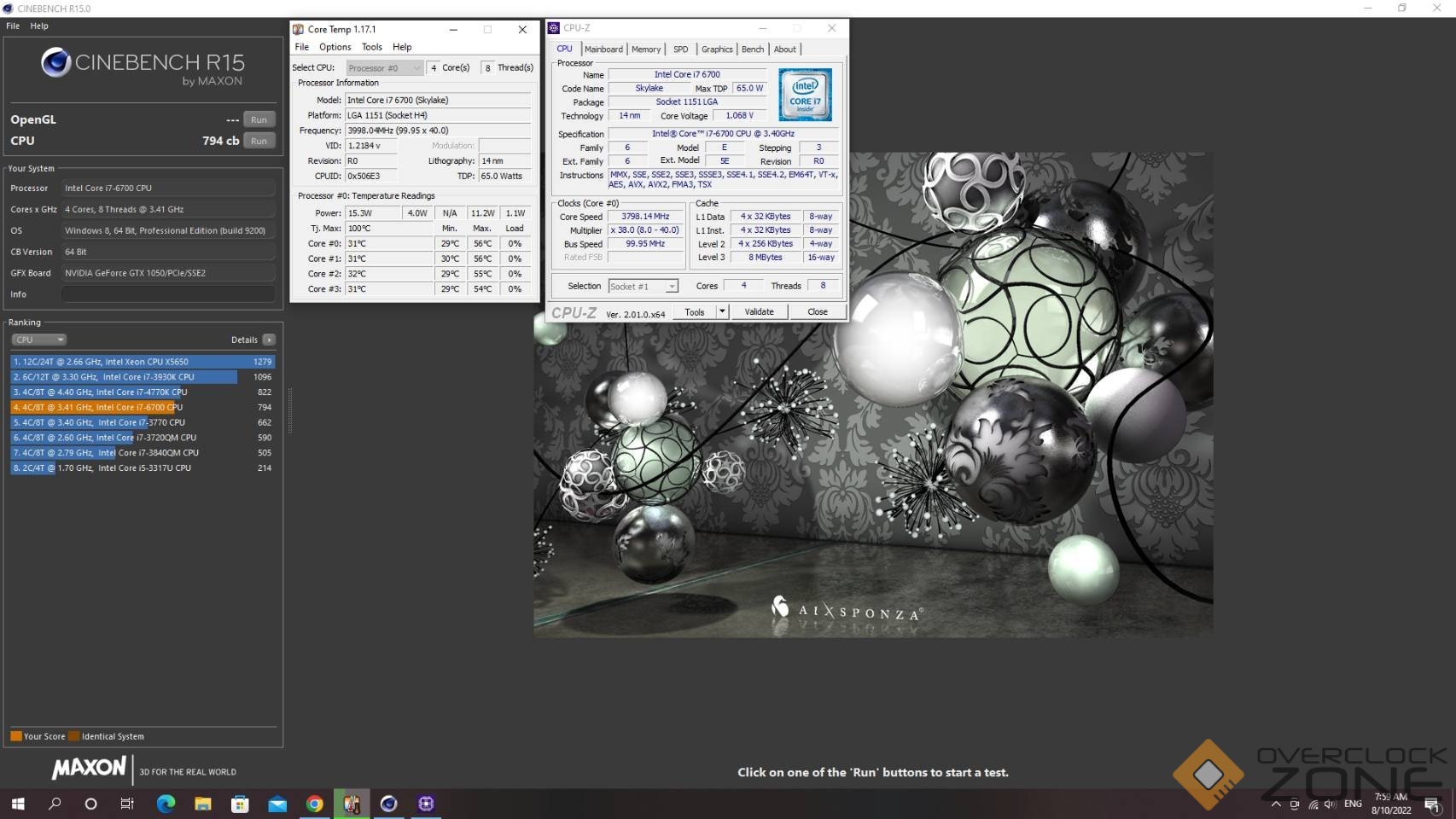Open the Ranking CPU dropdown
1456x819 pixels.
tap(38, 340)
